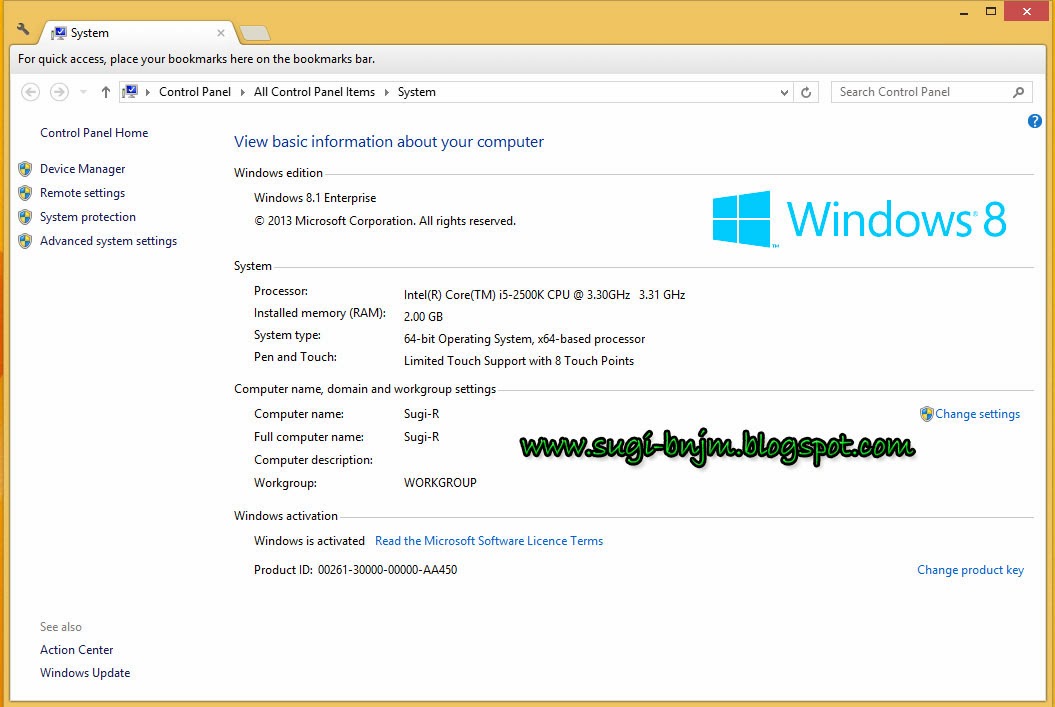The image size is (1055, 707).
Task: Go back with the back arrow
Action: pos(30,91)
